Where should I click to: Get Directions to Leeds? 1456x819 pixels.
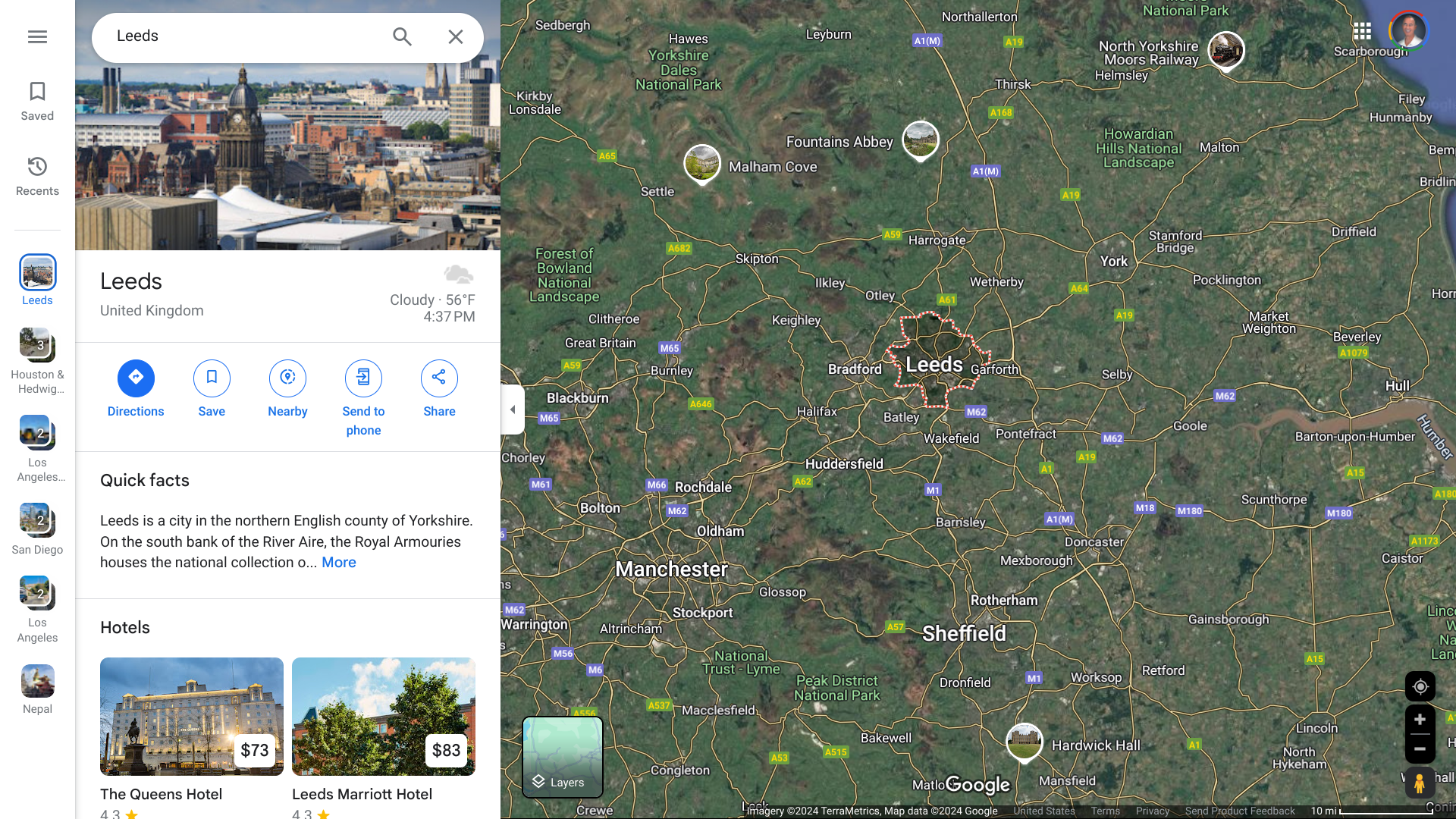pos(136,389)
